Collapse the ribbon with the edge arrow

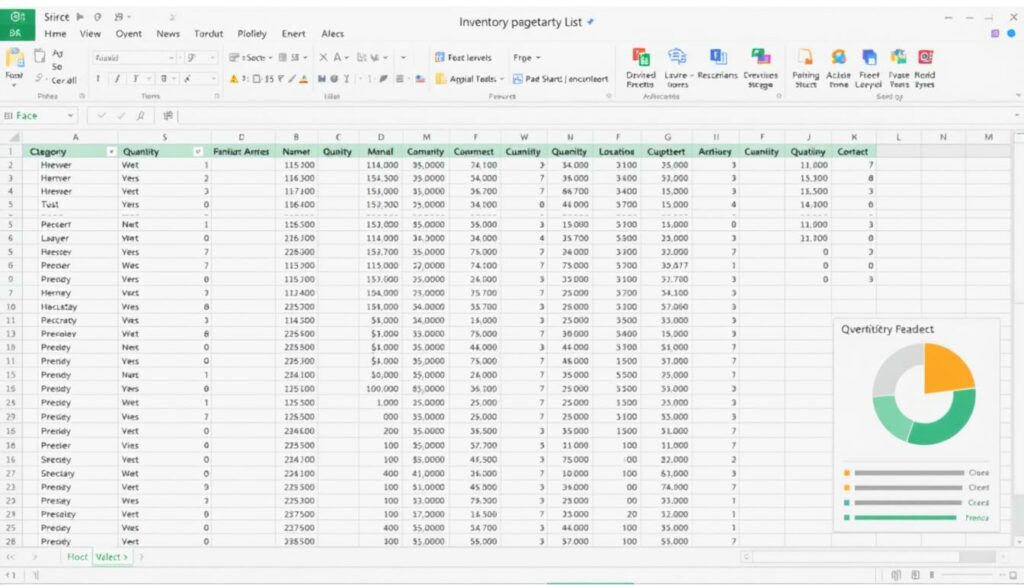click(x=1017, y=96)
